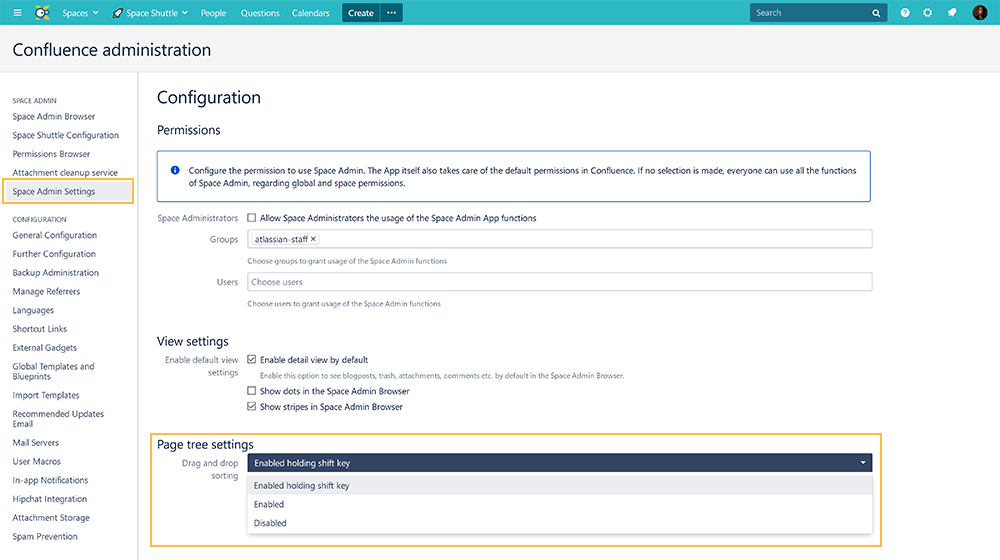Remove the atlassian-staff group tag
1000x560 pixels.
pyautogui.click(x=313, y=239)
